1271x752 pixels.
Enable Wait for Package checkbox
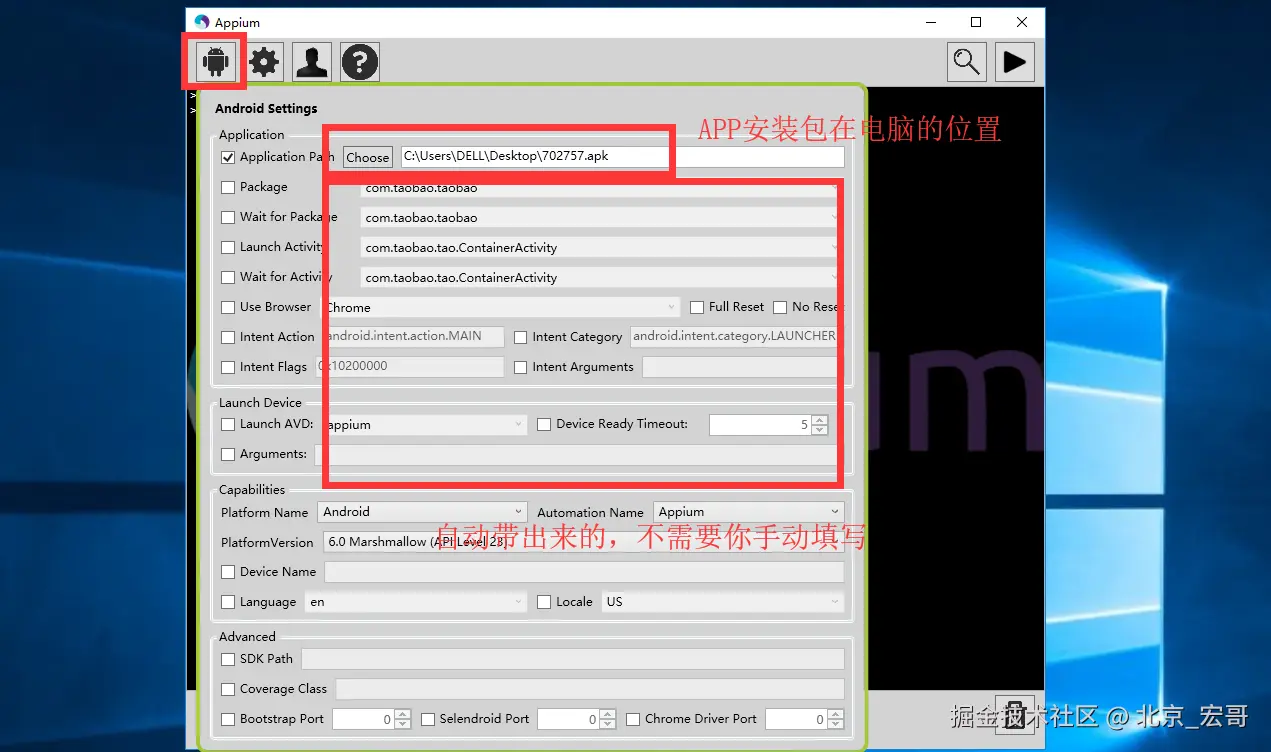coord(228,217)
